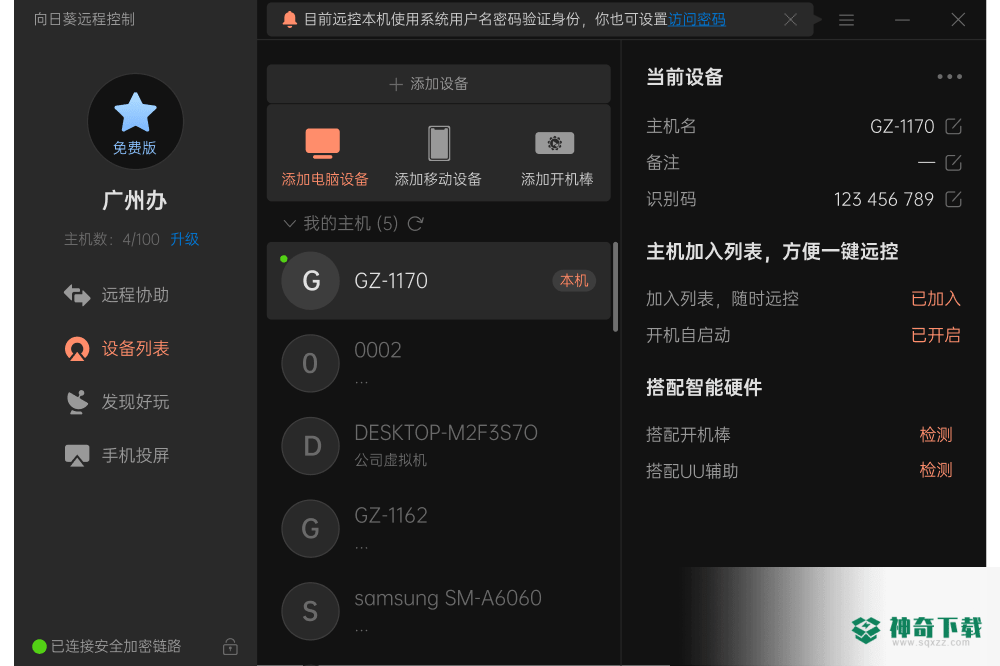
Task: Click 检测 for 搭配UU辅助
Action: [x=936, y=470]
